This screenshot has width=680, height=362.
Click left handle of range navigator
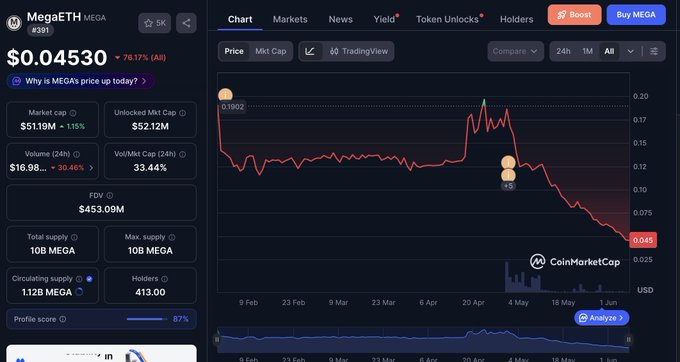(217, 339)
